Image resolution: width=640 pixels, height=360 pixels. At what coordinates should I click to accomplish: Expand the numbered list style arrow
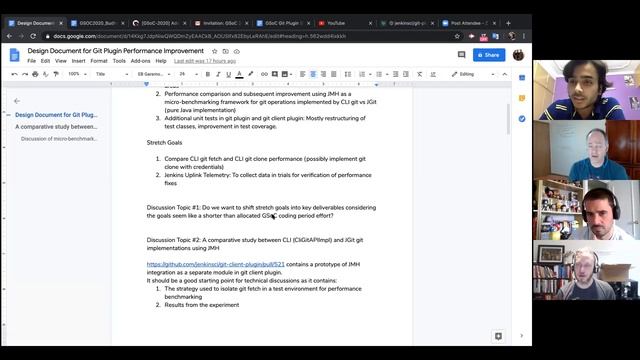click(x=370, y=74)
